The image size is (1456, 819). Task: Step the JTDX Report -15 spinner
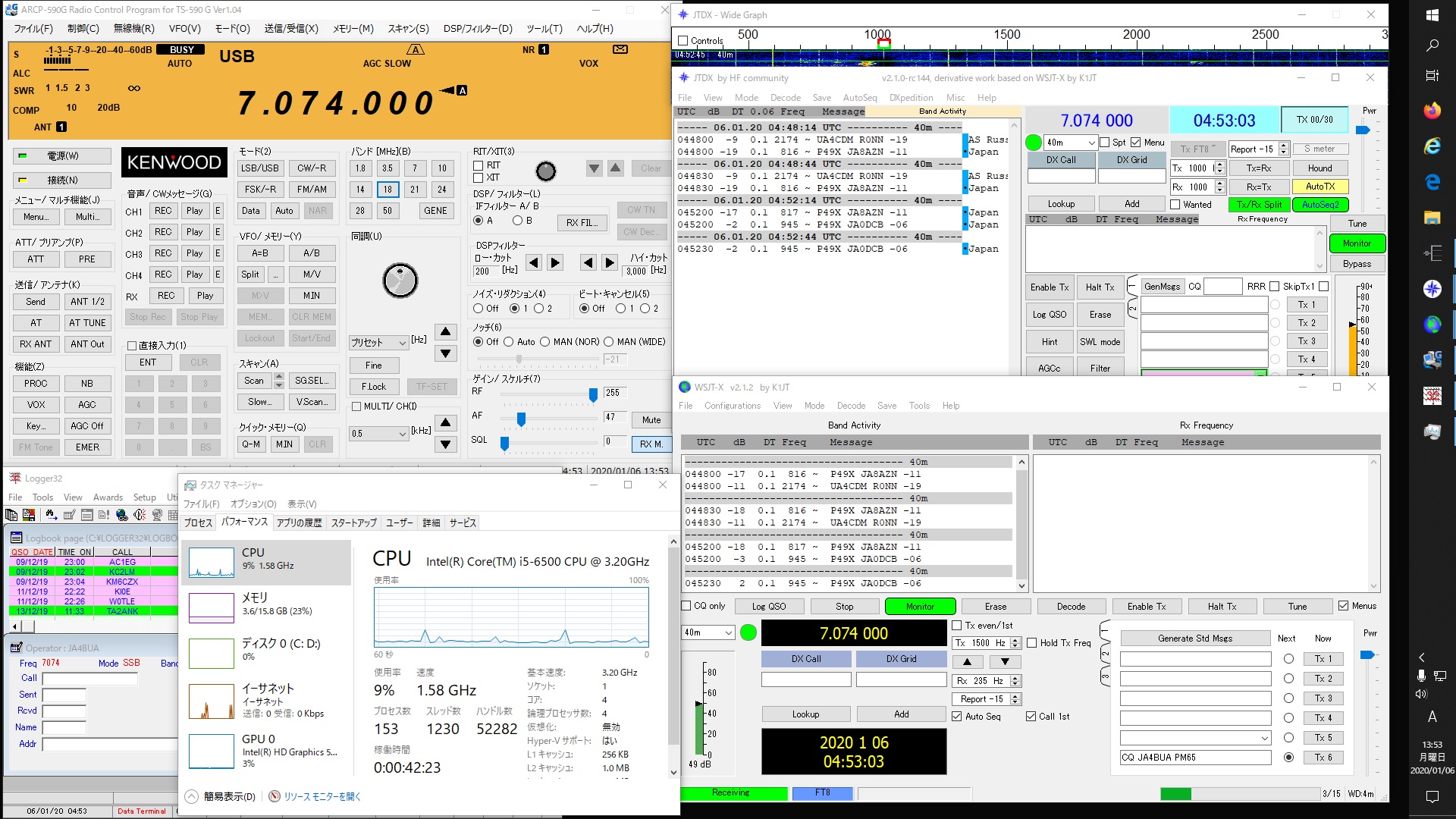pyautogui.click(x=1283, y=149)
